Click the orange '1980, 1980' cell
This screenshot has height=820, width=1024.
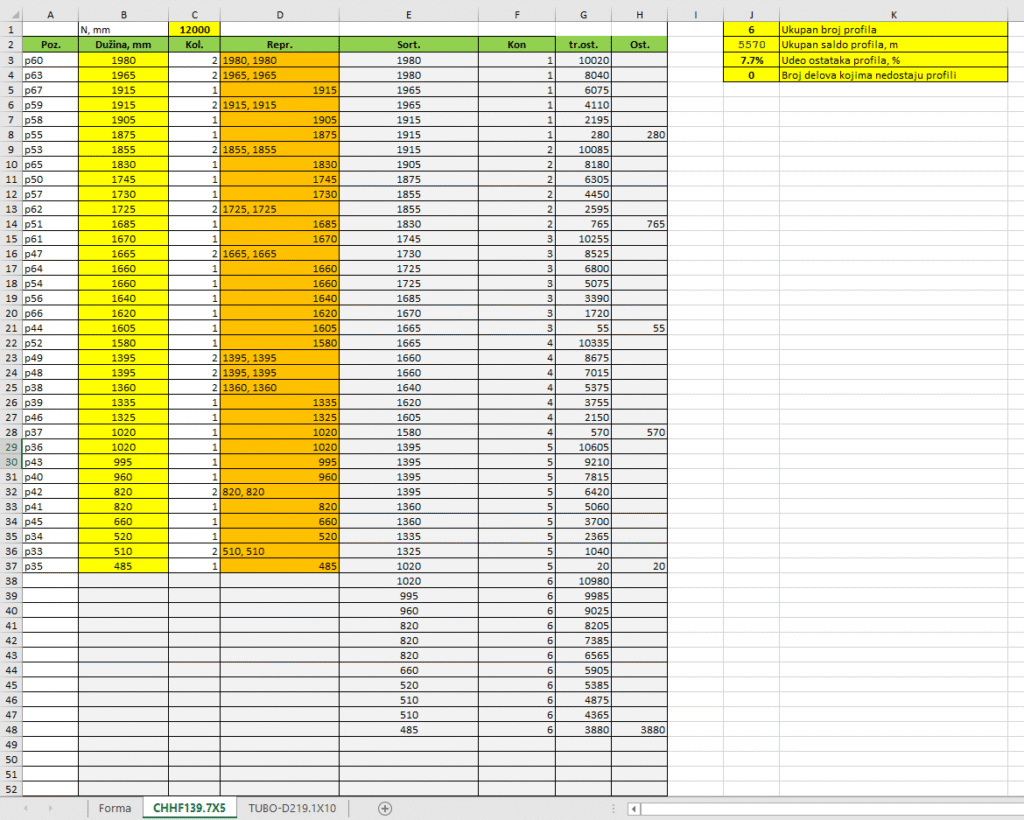[x=279, y=60]
